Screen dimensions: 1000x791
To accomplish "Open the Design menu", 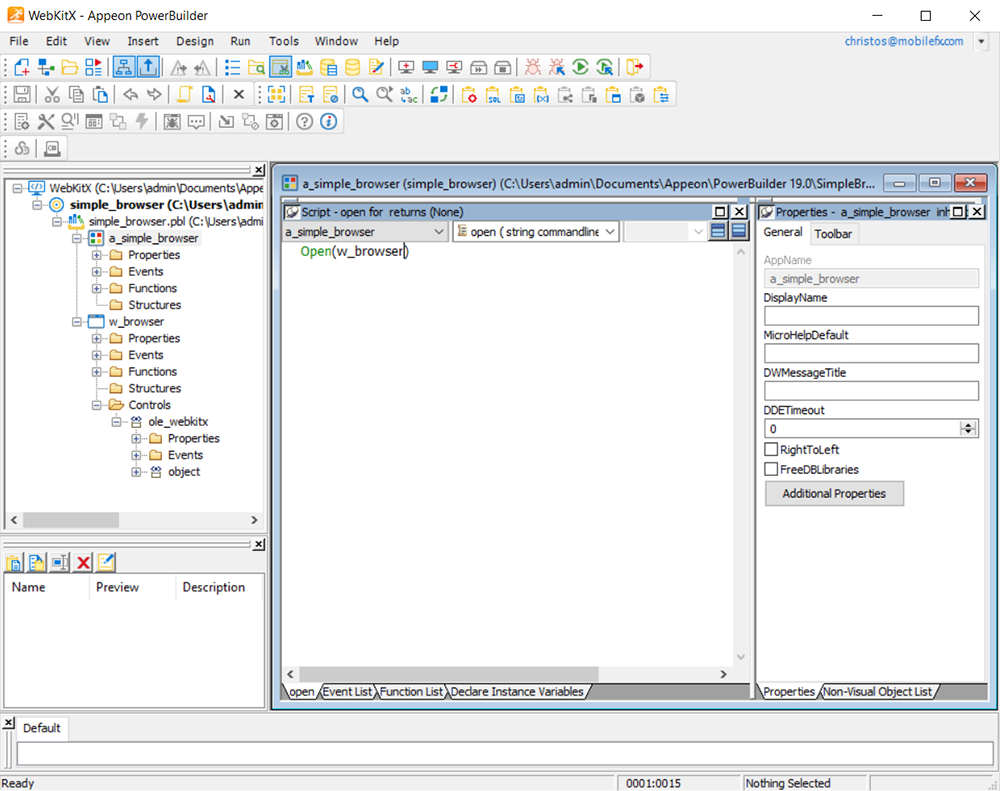I will 195,41.
